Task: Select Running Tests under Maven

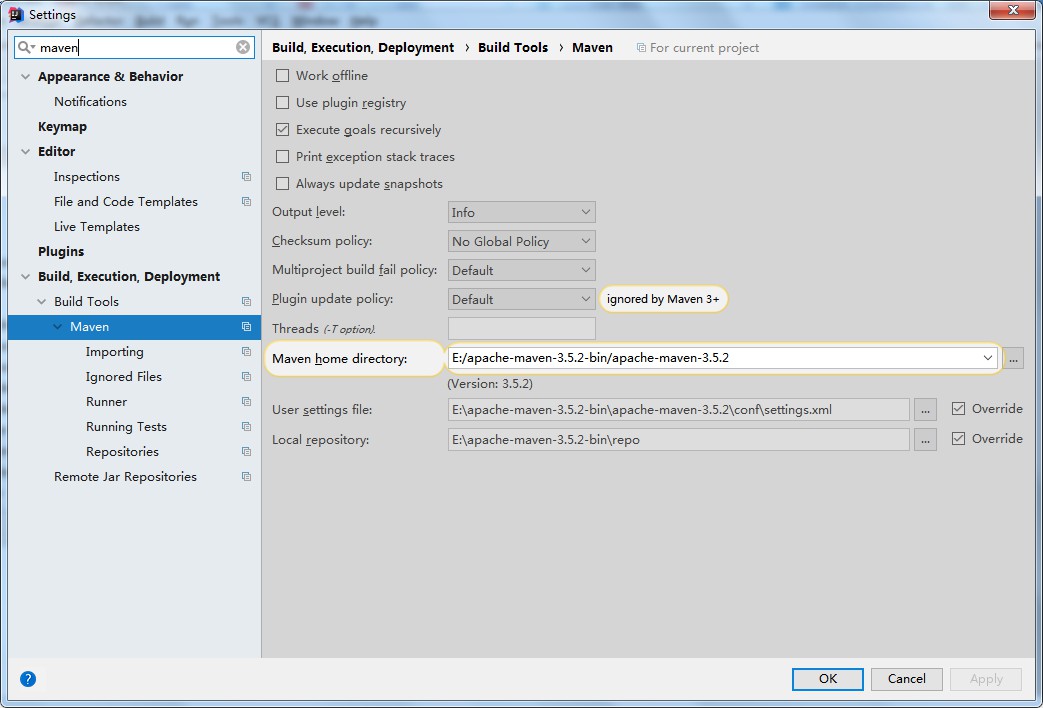Action: 126,427
